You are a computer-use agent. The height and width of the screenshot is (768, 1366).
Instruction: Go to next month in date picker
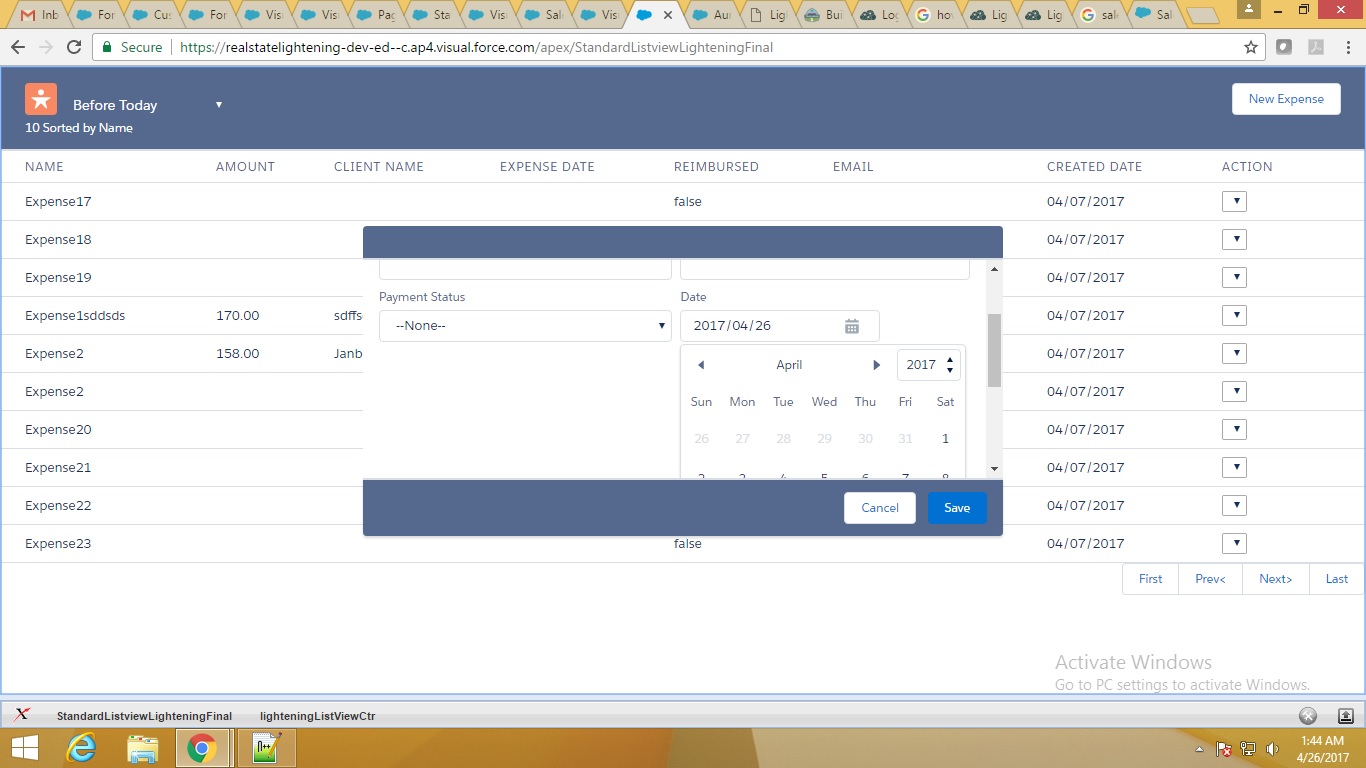click(x=876, y=365)
